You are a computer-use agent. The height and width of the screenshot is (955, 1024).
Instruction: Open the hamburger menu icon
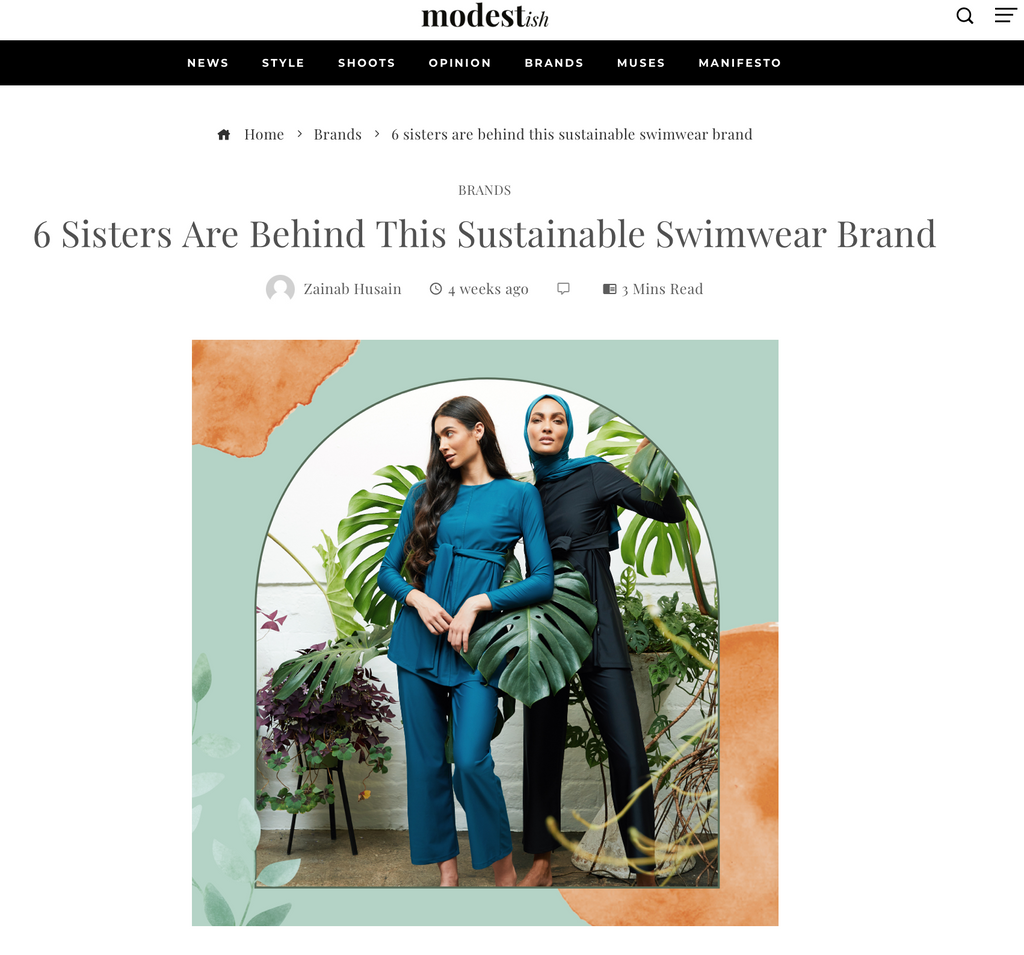1005,15
